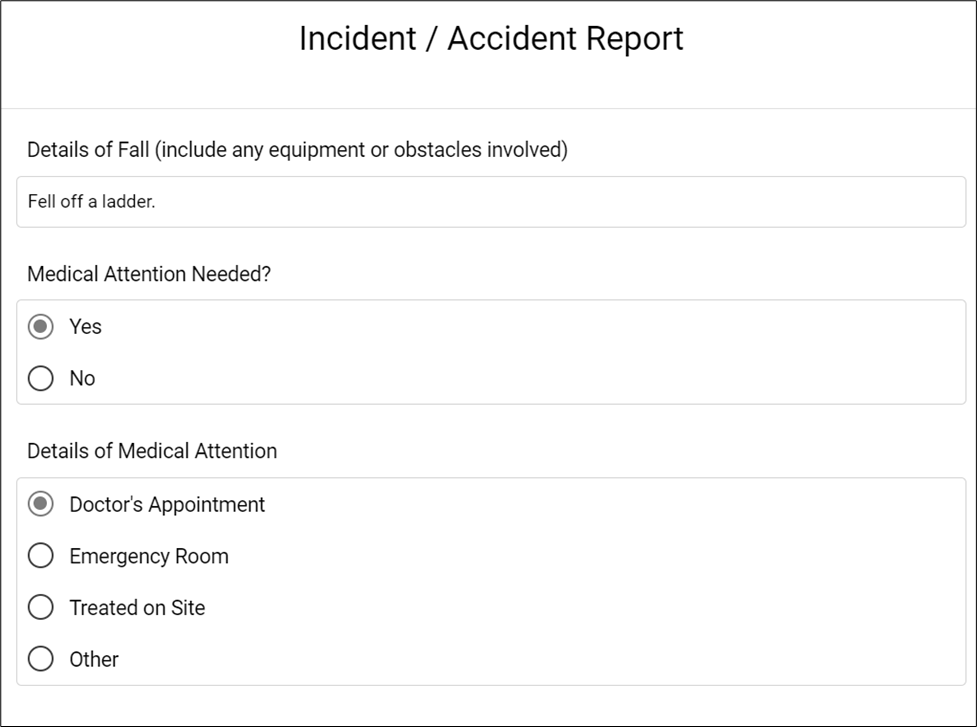Click empty space beside the Emergency Room option

coord(592,556)
